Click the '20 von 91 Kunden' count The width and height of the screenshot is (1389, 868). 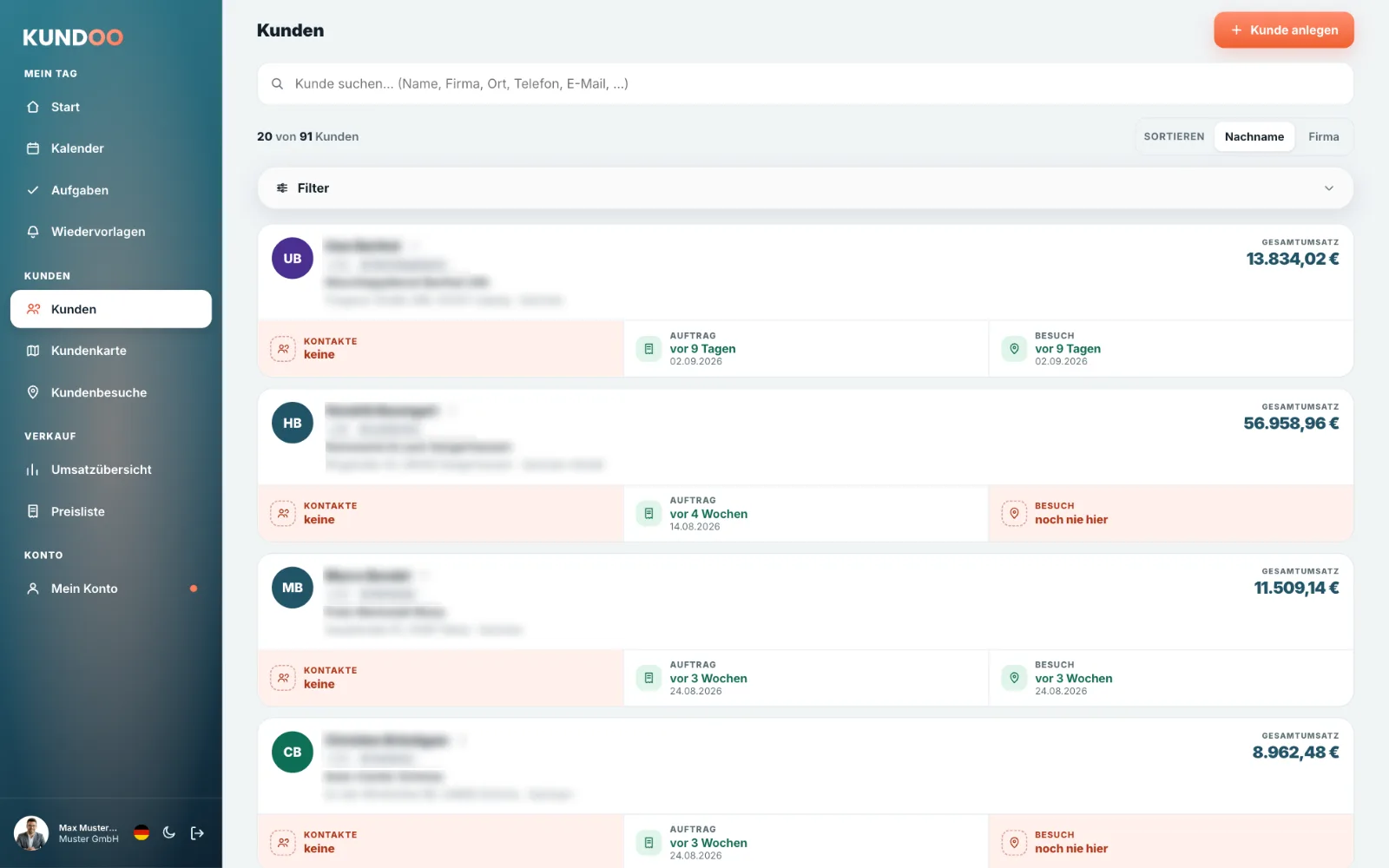pyautogui.click(x=307, y=136)
